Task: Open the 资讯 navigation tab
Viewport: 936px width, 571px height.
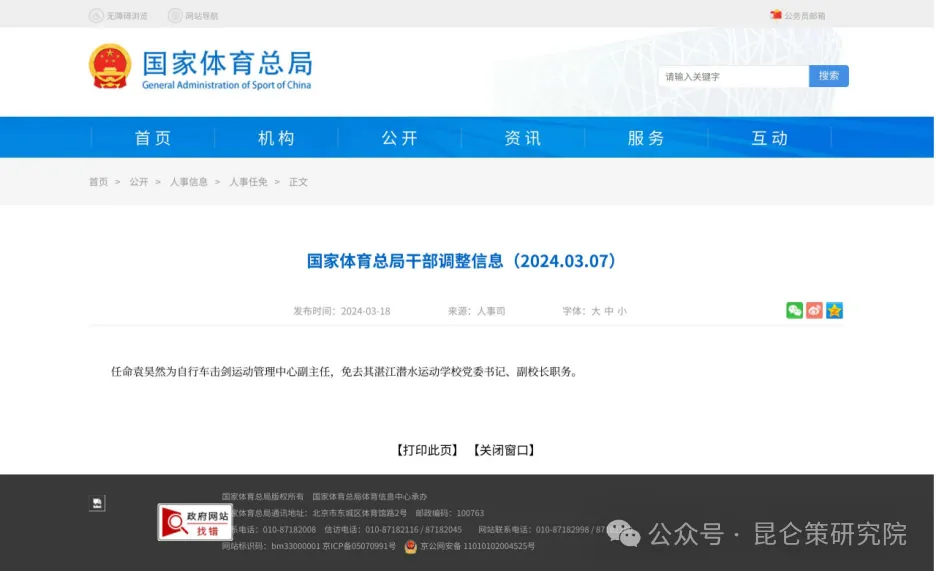Action: pos(523,138)
